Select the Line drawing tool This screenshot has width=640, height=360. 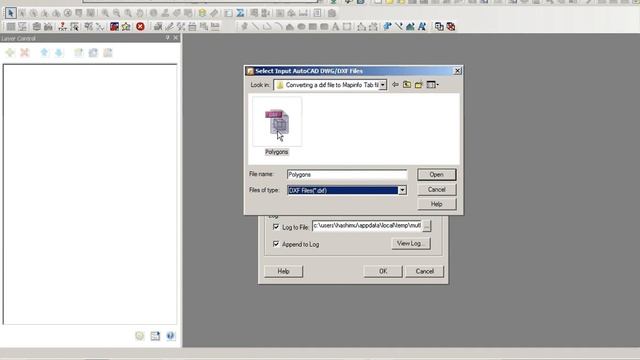click(x=256, y=27)
